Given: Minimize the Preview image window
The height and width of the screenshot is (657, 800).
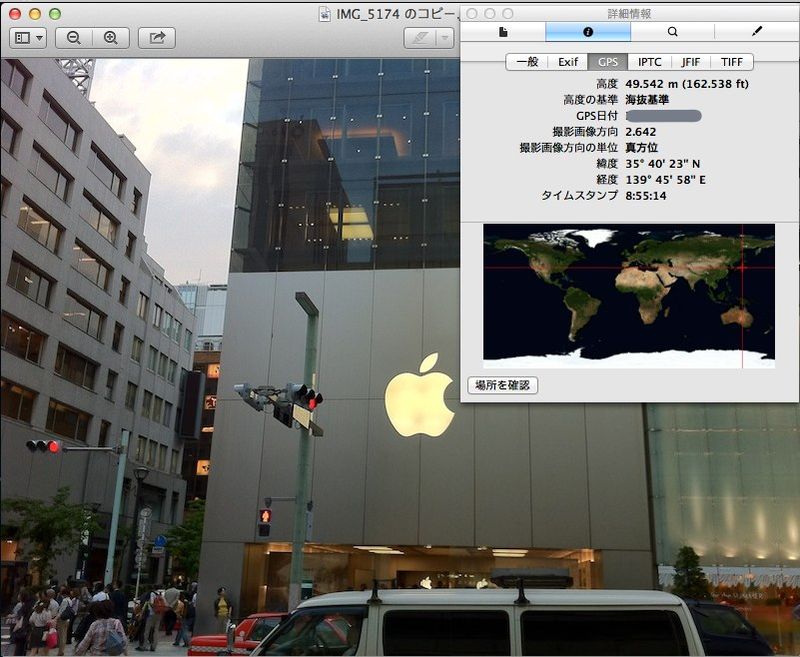Looking at the screenshot, I should 35,14.
